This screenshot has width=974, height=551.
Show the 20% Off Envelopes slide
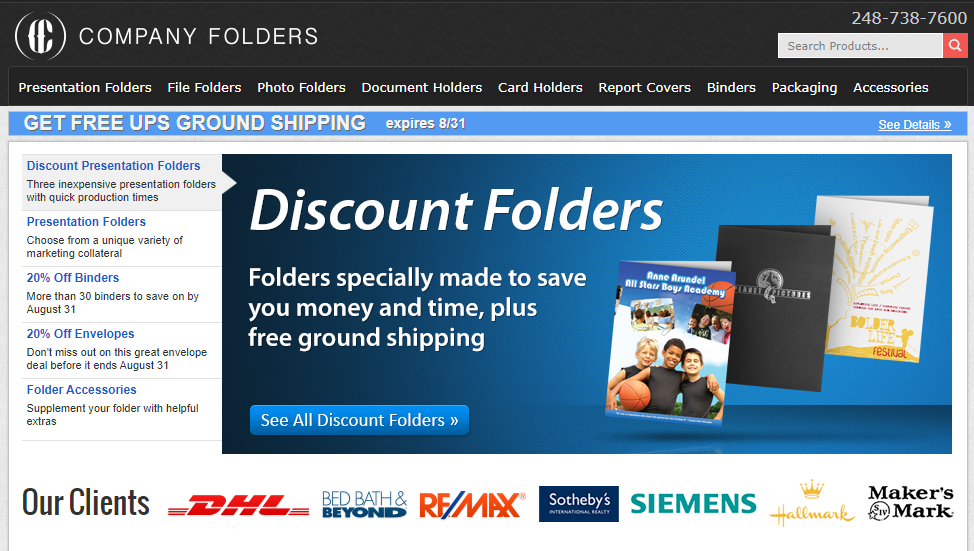click(x=80, y=334)
